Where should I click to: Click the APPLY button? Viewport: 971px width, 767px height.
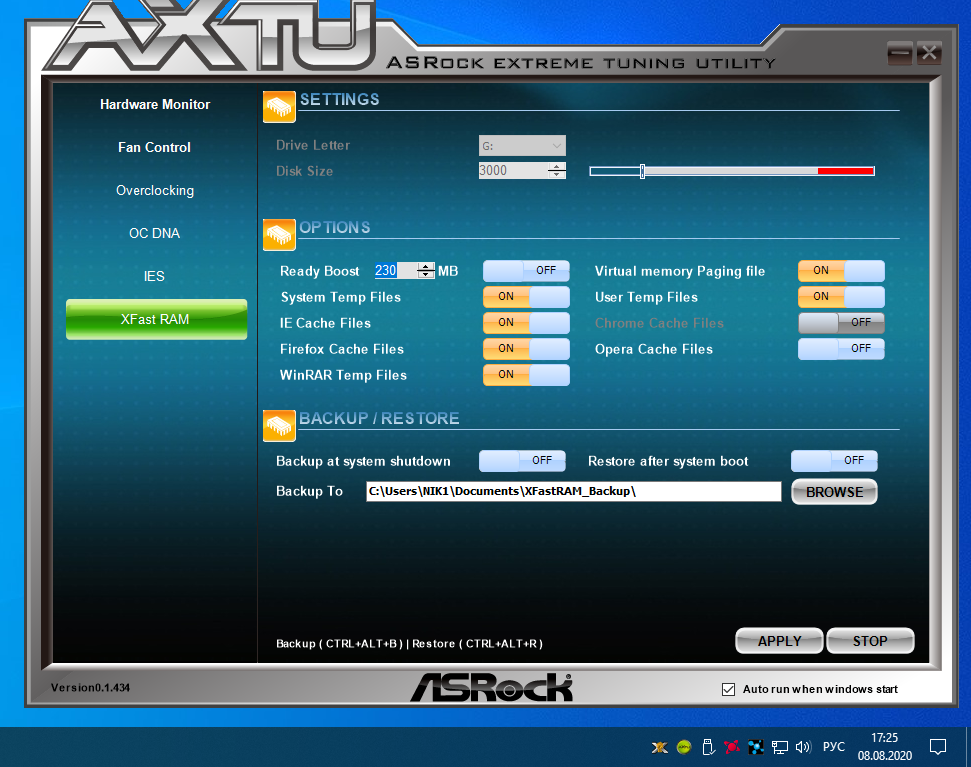779,641
